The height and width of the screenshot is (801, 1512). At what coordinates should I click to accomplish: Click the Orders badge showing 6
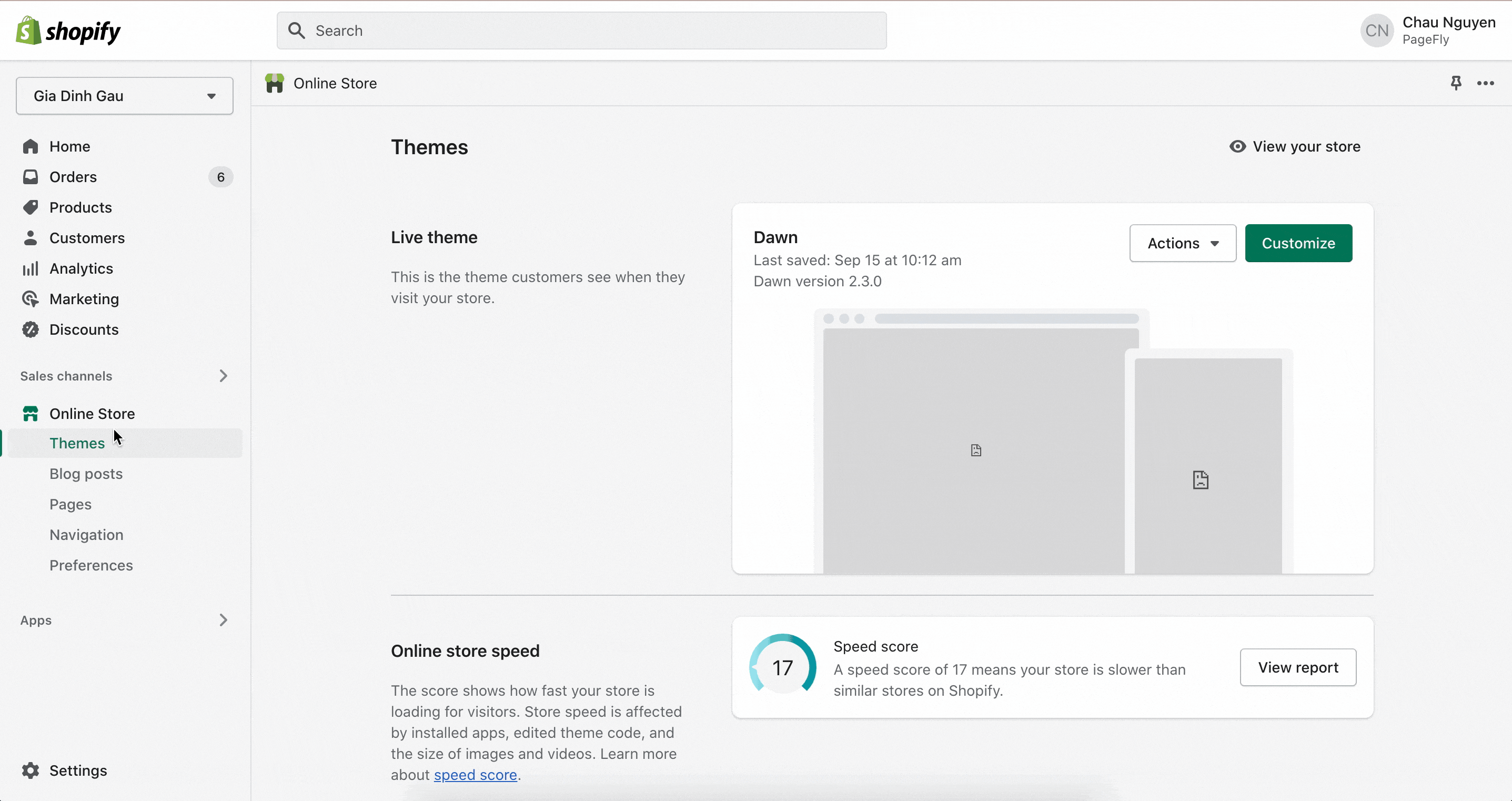pos(220,177)
